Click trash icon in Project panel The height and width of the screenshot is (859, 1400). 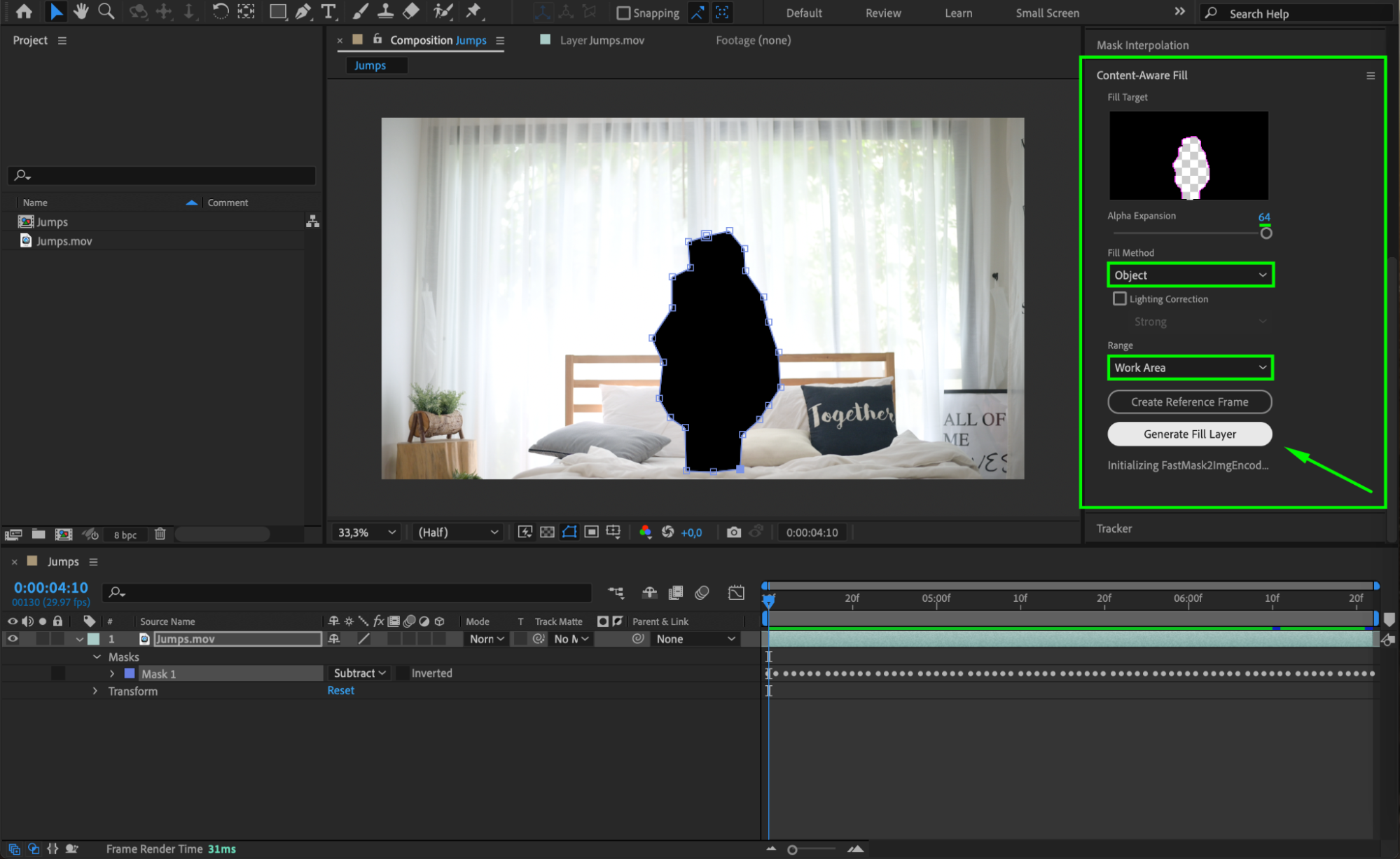pos(160,535)
